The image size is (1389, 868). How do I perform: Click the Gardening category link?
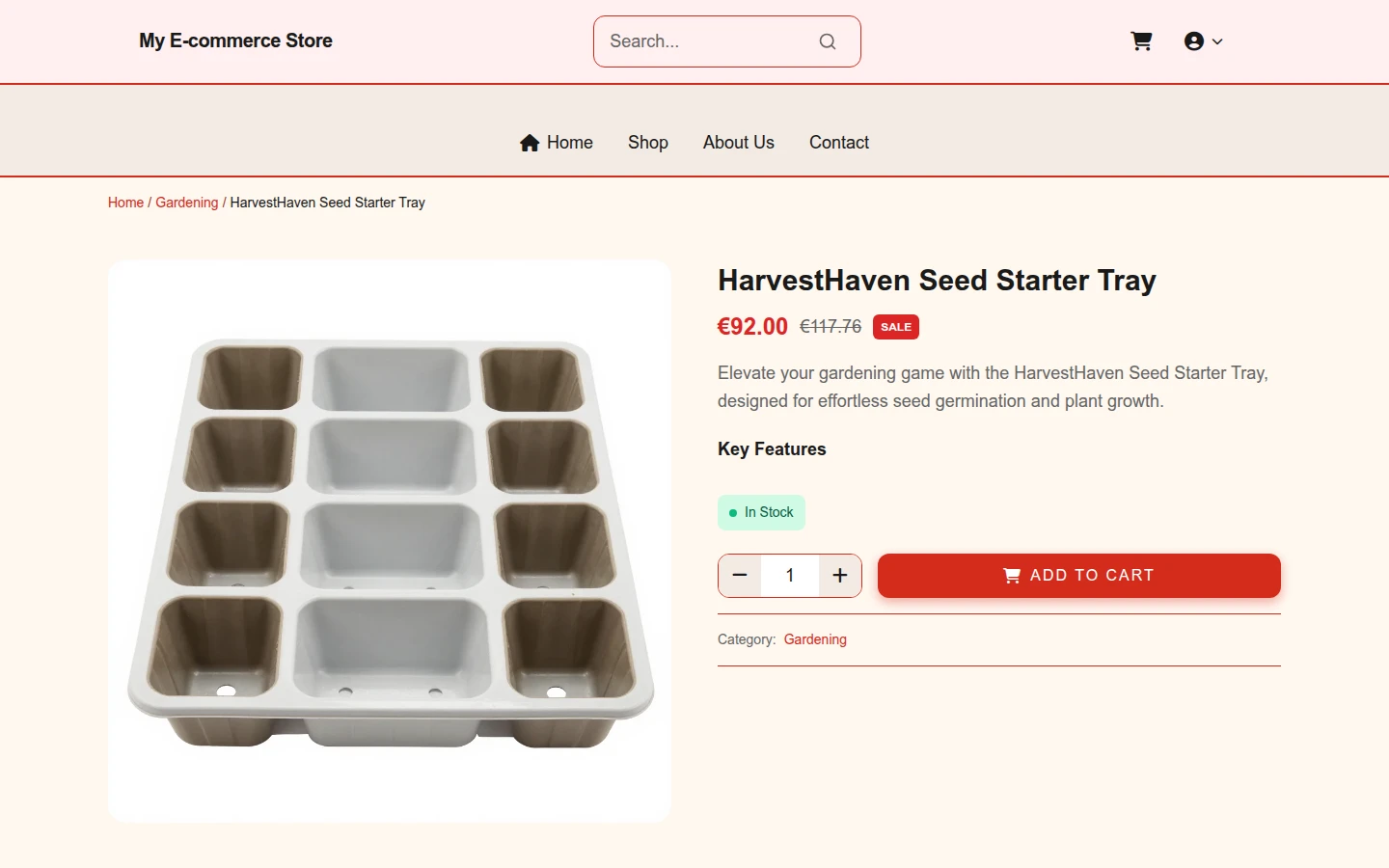(815, 639)
